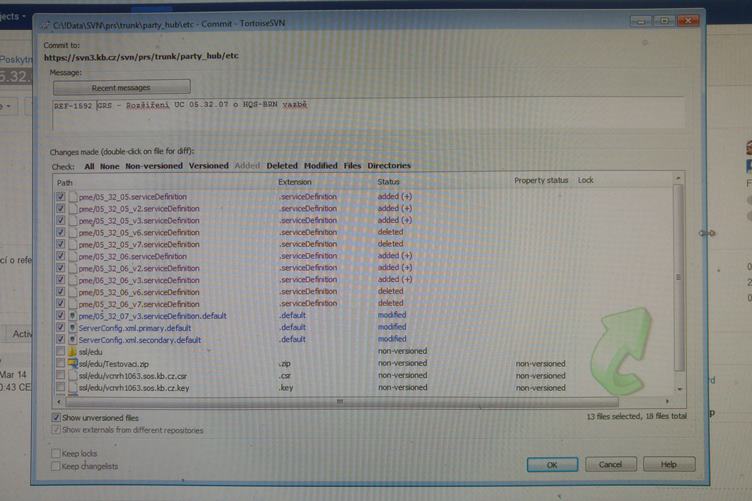Check Versioned files filter
The image size is (752, 501).
coord(209,165)
